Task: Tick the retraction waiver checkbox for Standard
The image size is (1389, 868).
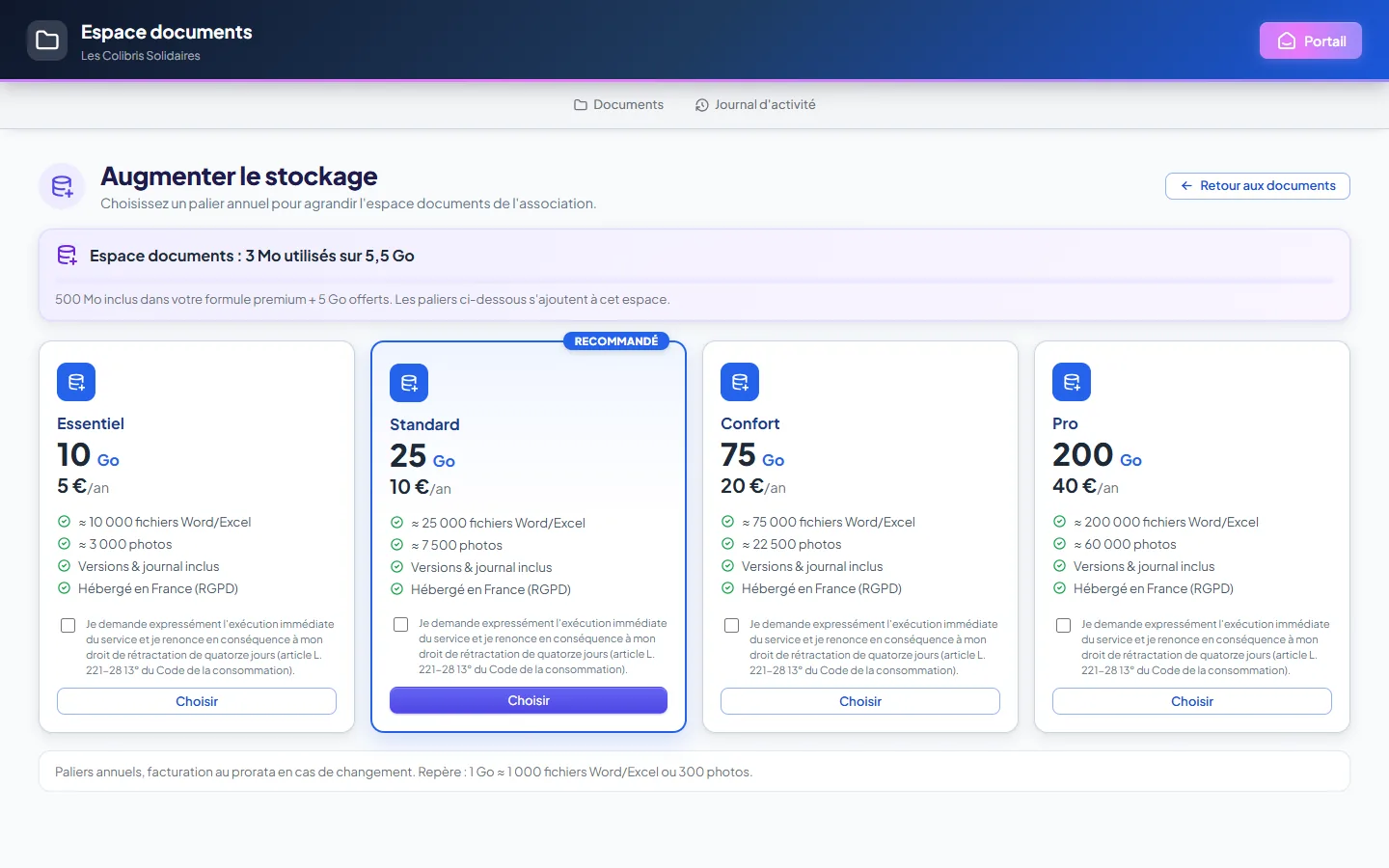Action: [x=401, y=624]
